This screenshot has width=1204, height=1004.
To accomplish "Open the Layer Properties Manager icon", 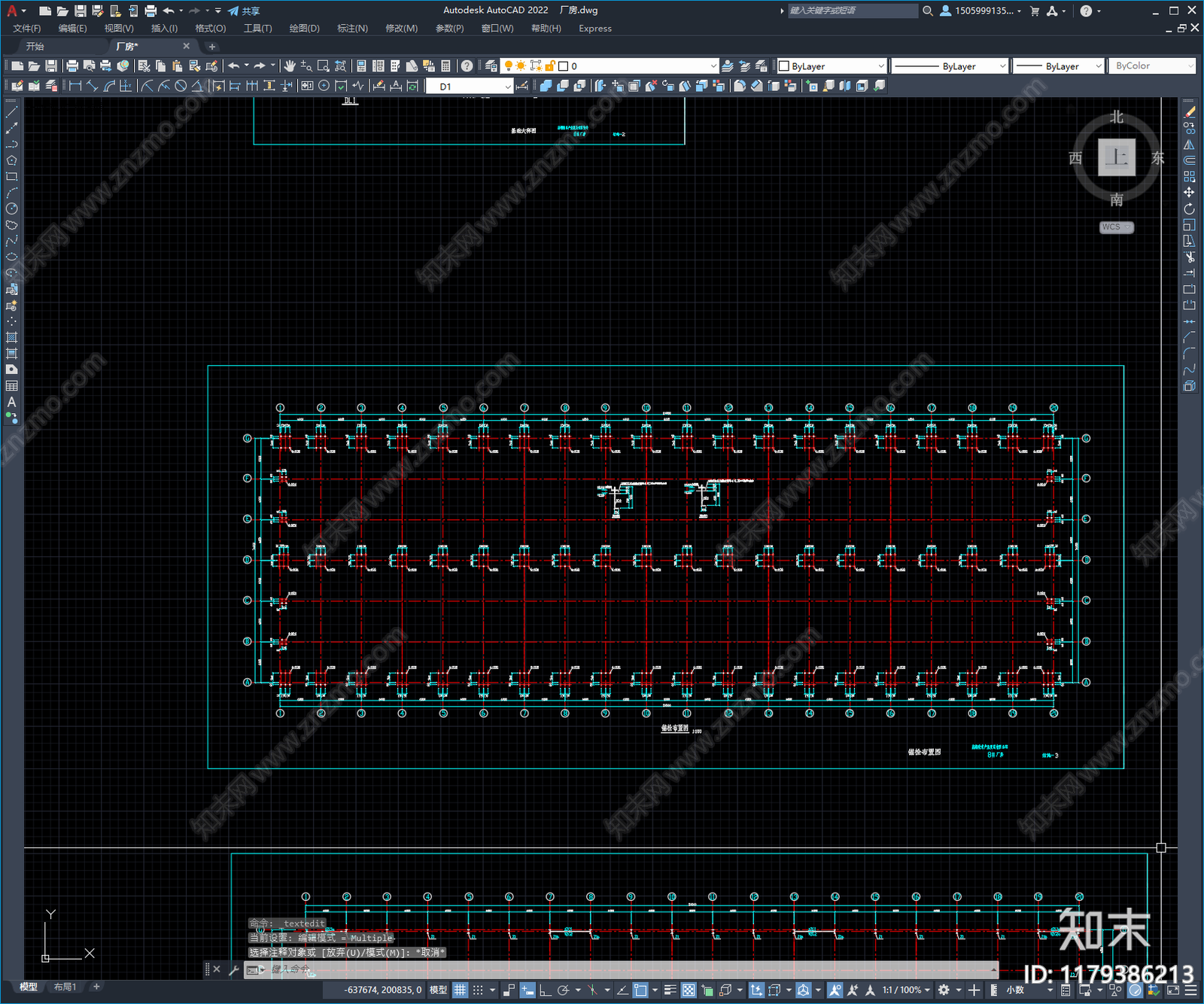I will tap(491, 66).
